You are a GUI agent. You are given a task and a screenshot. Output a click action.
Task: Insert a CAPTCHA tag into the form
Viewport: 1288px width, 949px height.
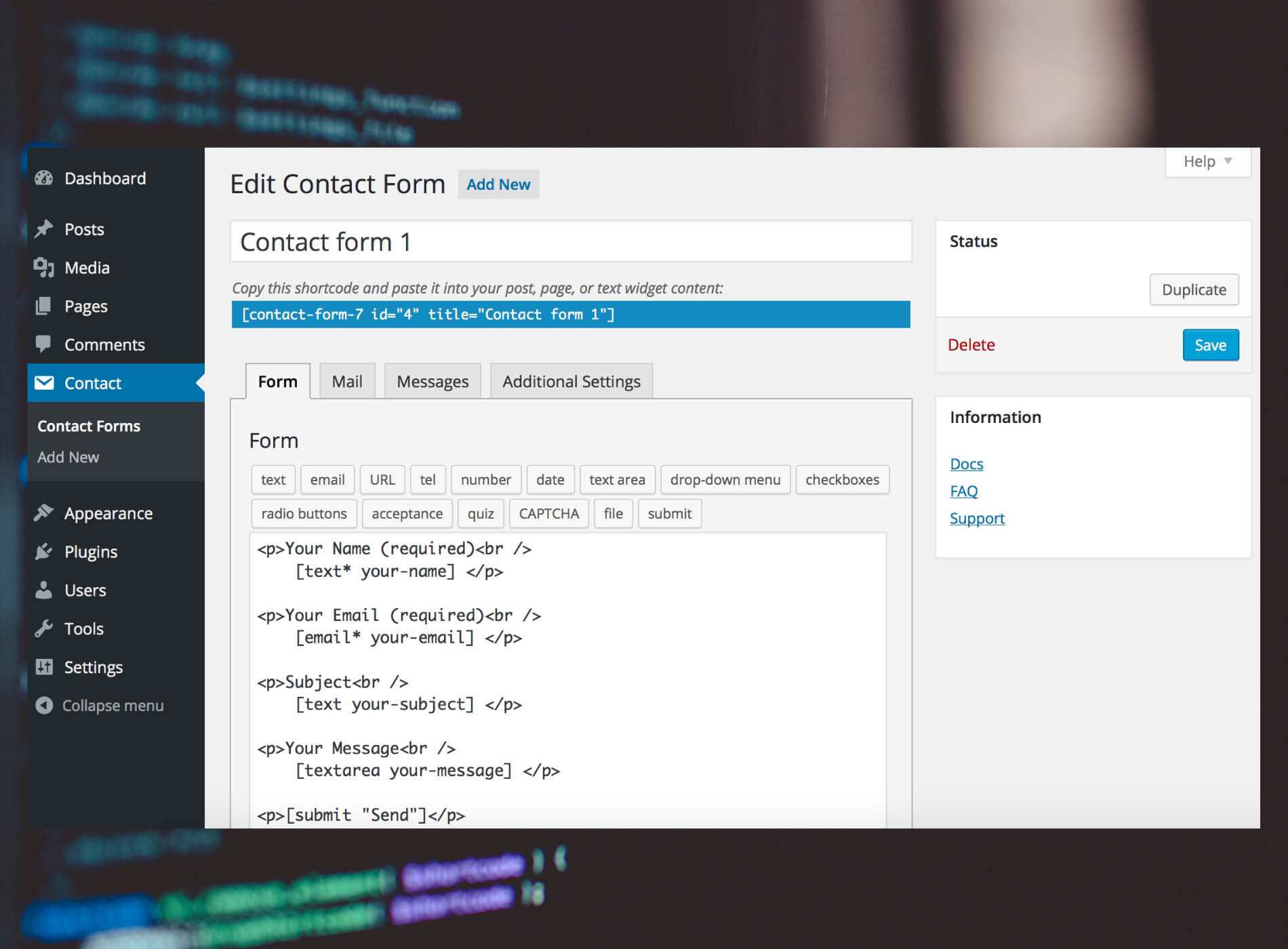[548, 513]
